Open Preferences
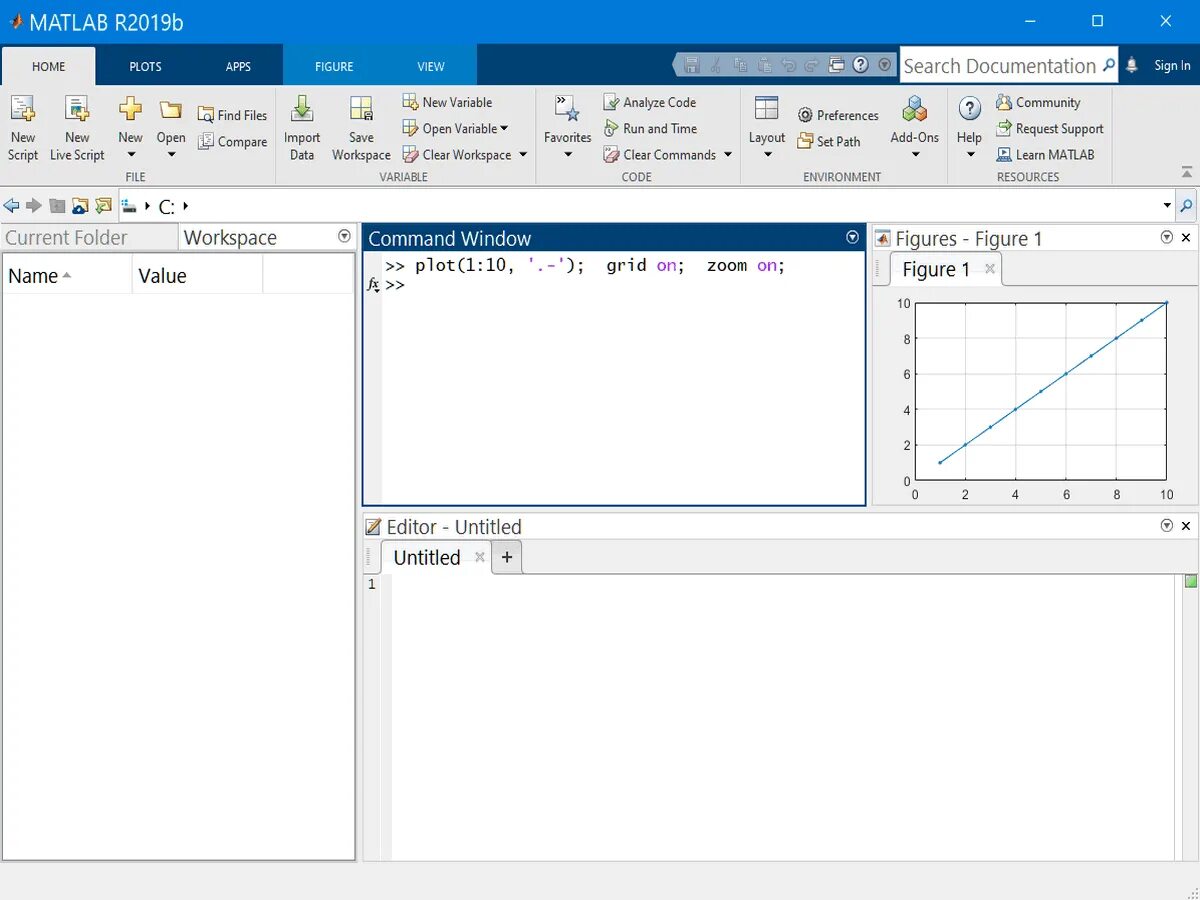Viewport: 1200px width, 900px height. pos(838,115)
